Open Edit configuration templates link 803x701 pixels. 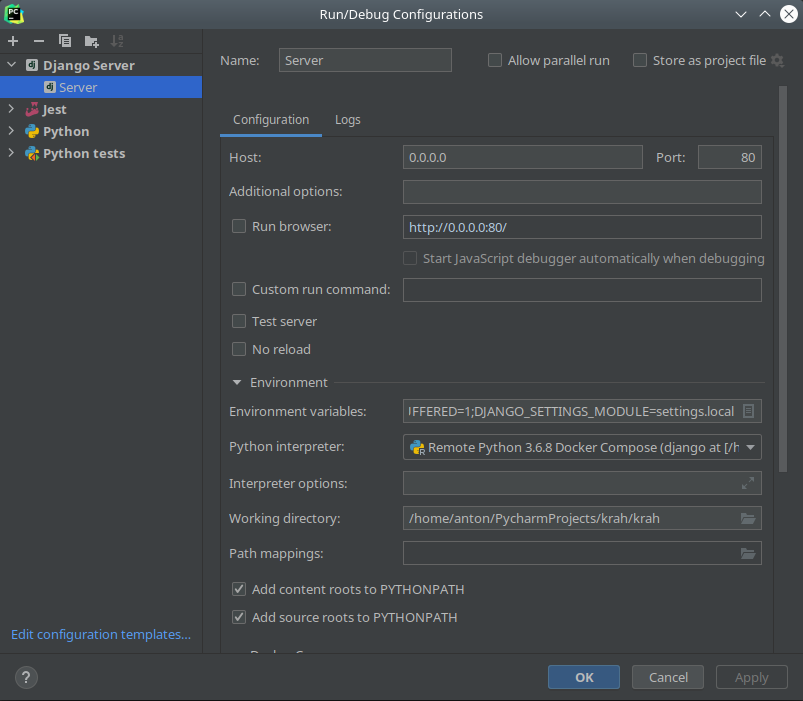coord(101,634)
